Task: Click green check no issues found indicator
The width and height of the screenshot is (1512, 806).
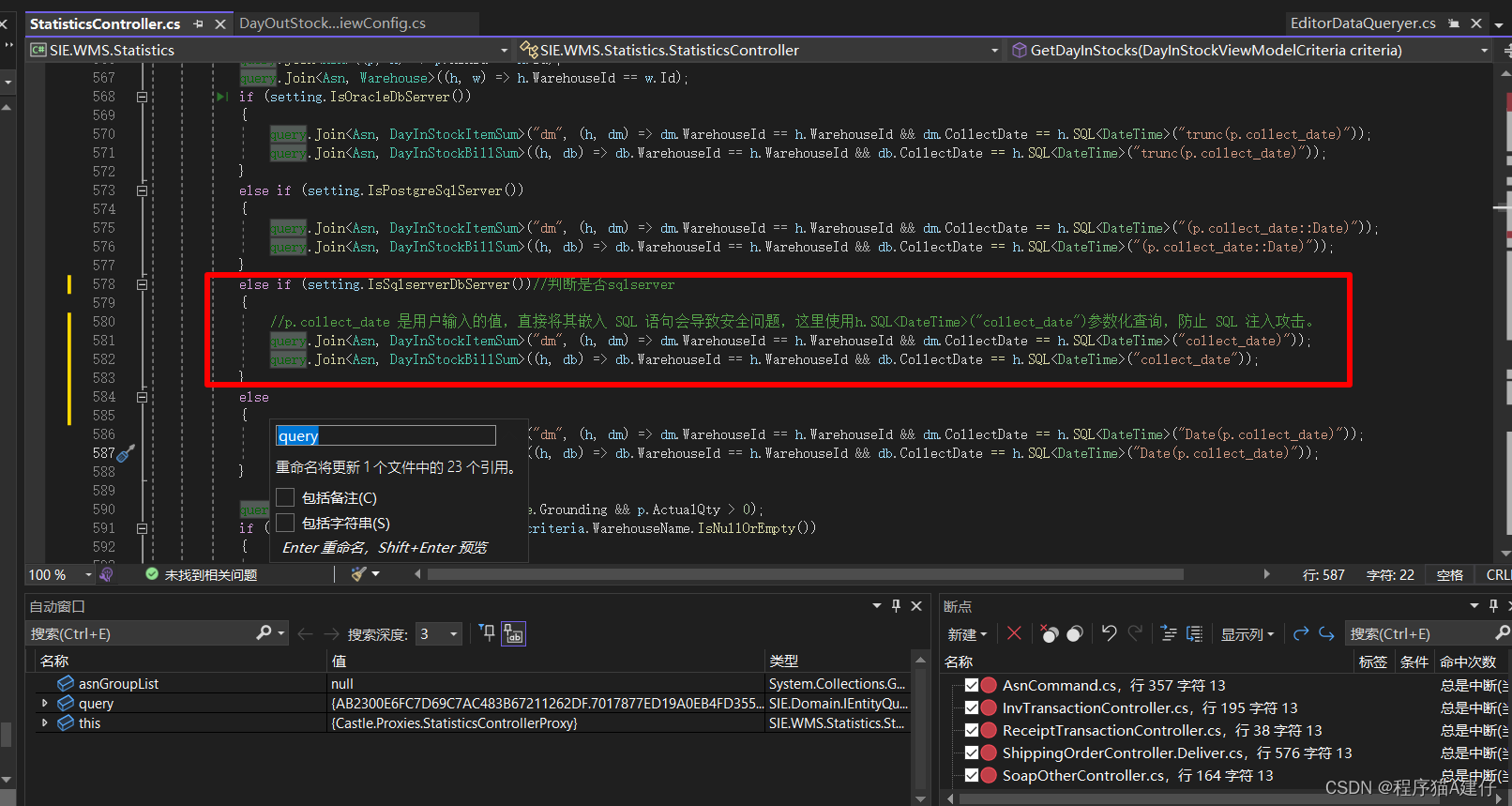Action: (x=151, y=574)
